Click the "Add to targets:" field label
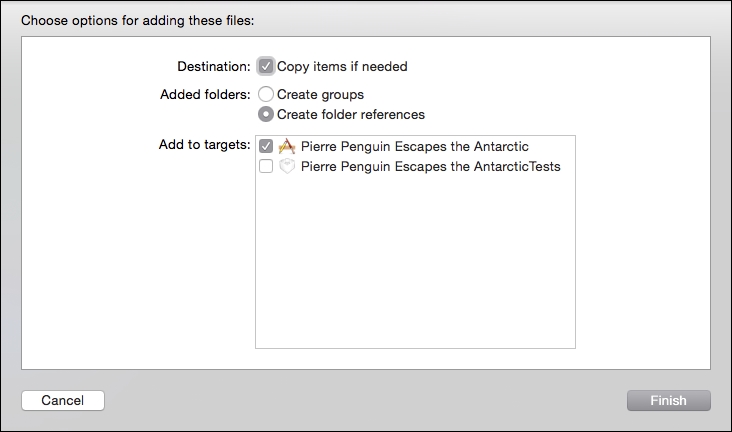 point(204,145)
